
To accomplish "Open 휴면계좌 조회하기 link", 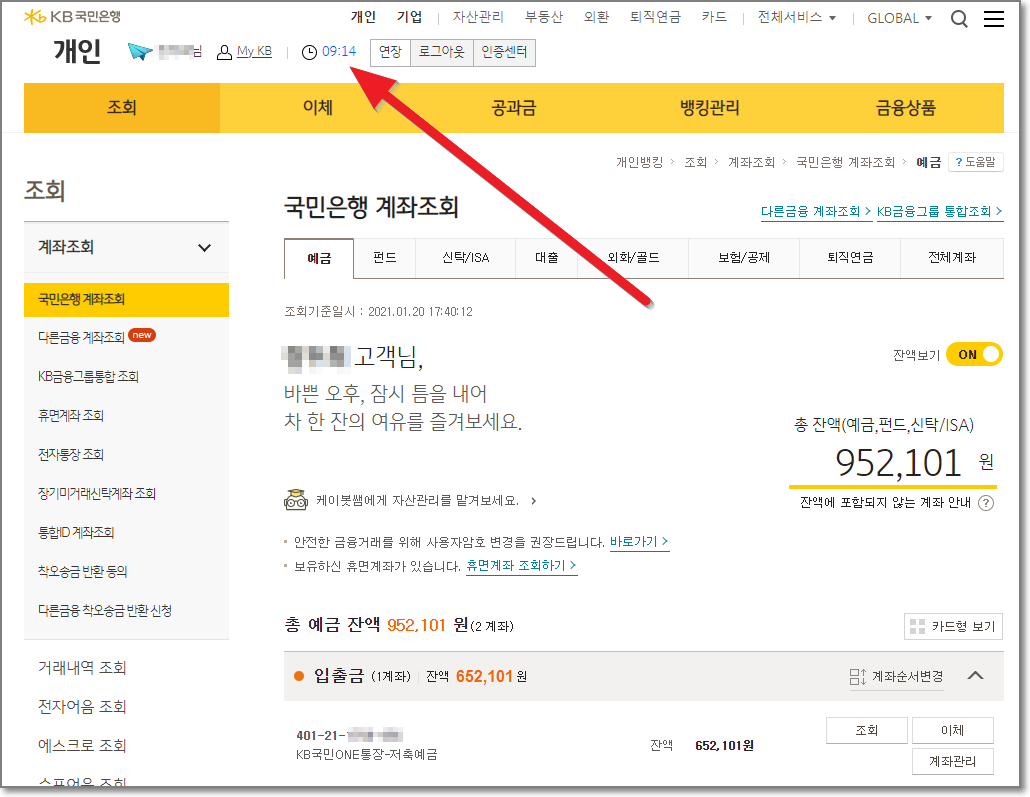I will pyautogui.click(x=521, y=566).
